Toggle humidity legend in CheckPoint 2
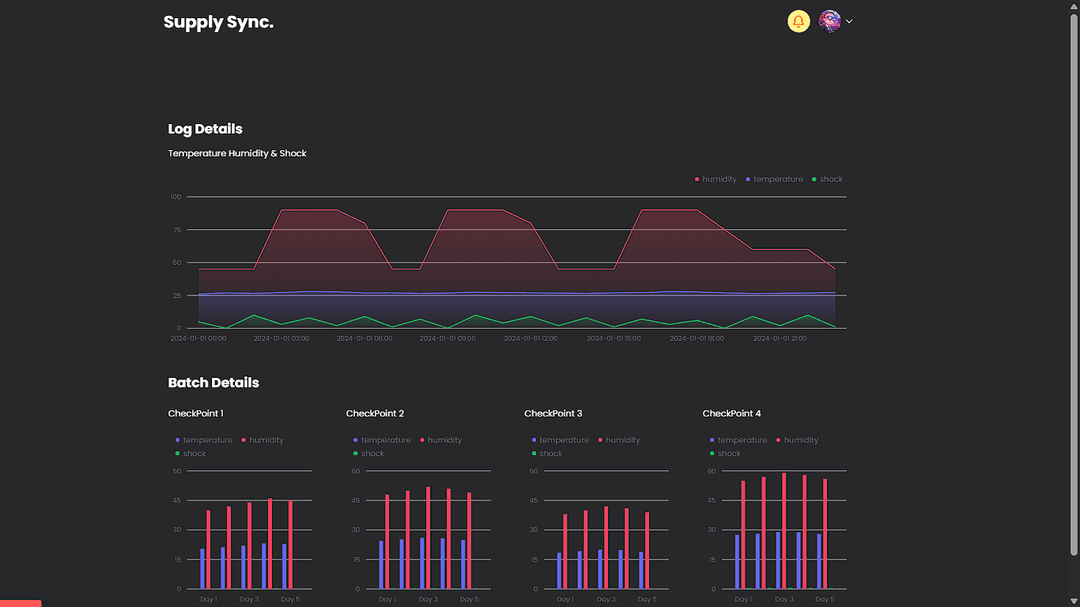 [x=441, y=440]
